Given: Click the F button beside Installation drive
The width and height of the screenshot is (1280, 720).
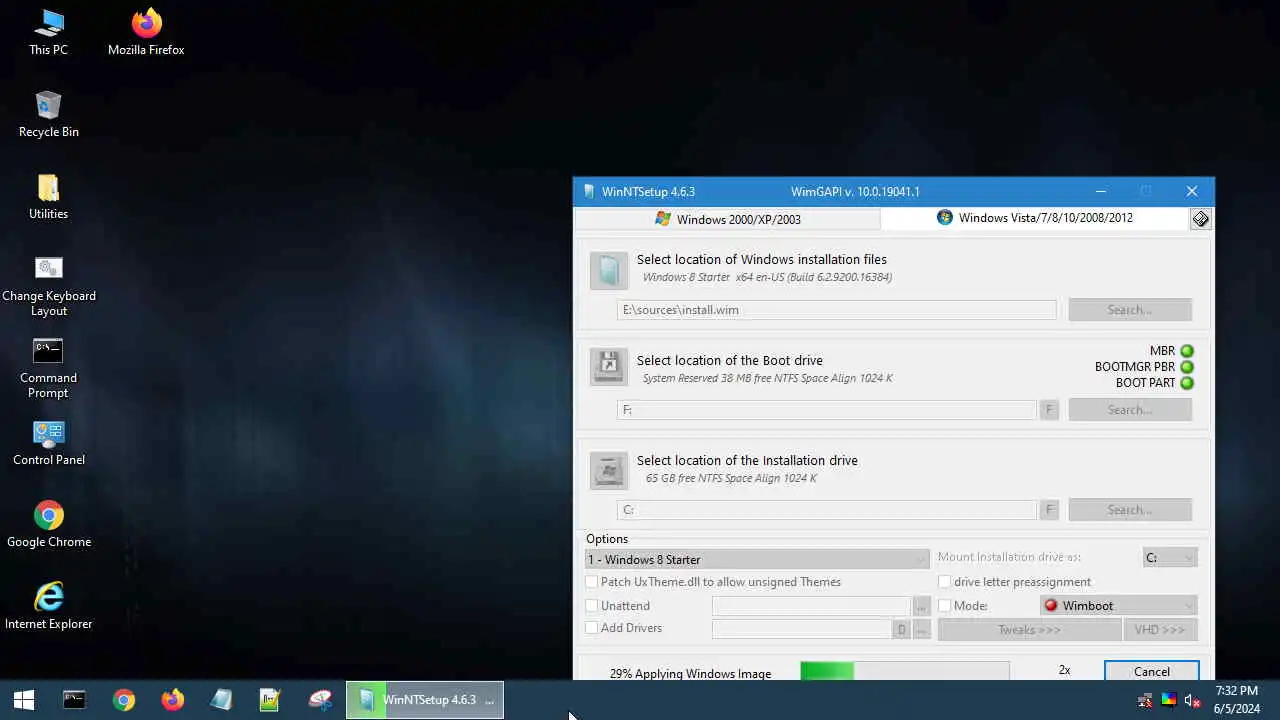Looking at the screenshot, I should coord(1049,510).
